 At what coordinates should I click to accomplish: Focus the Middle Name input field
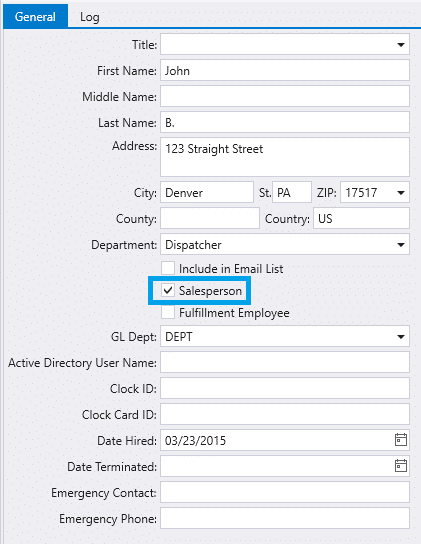[x=285, y=96]
